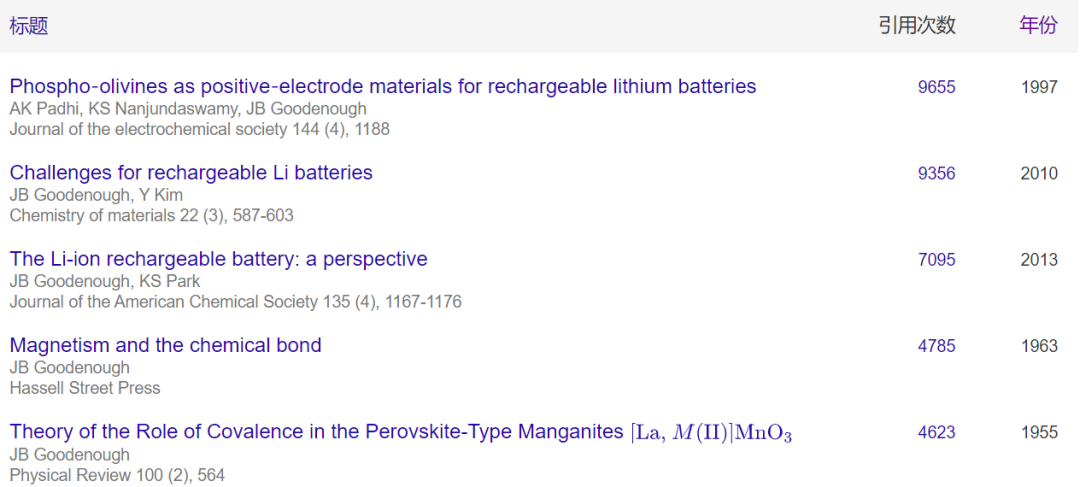This screenshot has height=487, width=1080.
Task: Click the 'Physical Review 100 (2), 564' line
Action: 117,475
